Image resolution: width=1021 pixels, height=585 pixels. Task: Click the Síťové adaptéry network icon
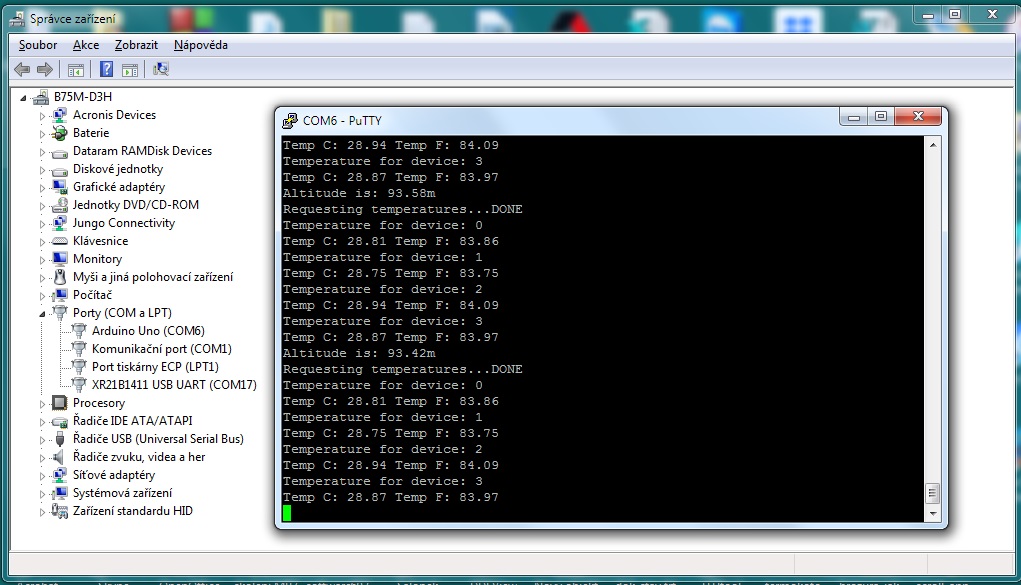60,476
